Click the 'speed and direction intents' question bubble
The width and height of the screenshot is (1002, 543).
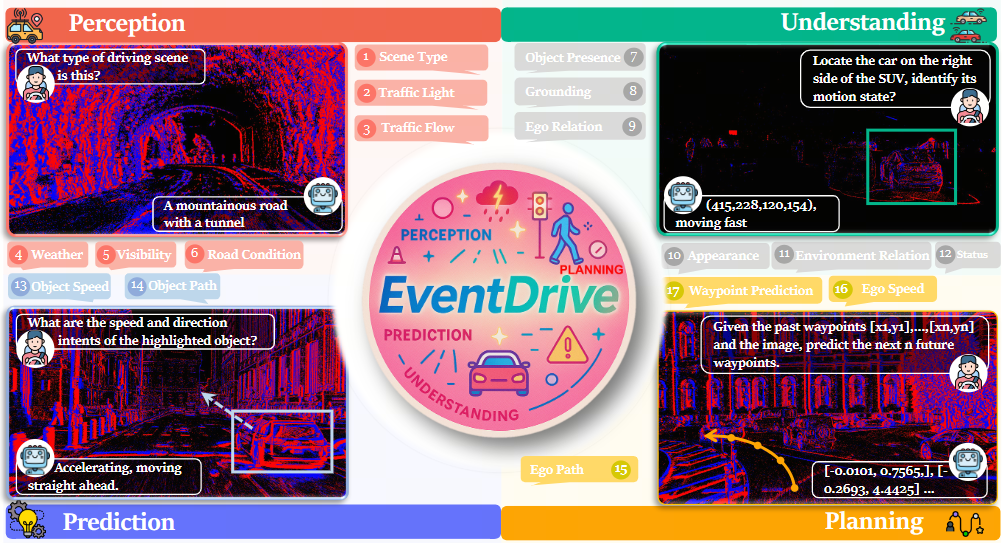point(145,332)
